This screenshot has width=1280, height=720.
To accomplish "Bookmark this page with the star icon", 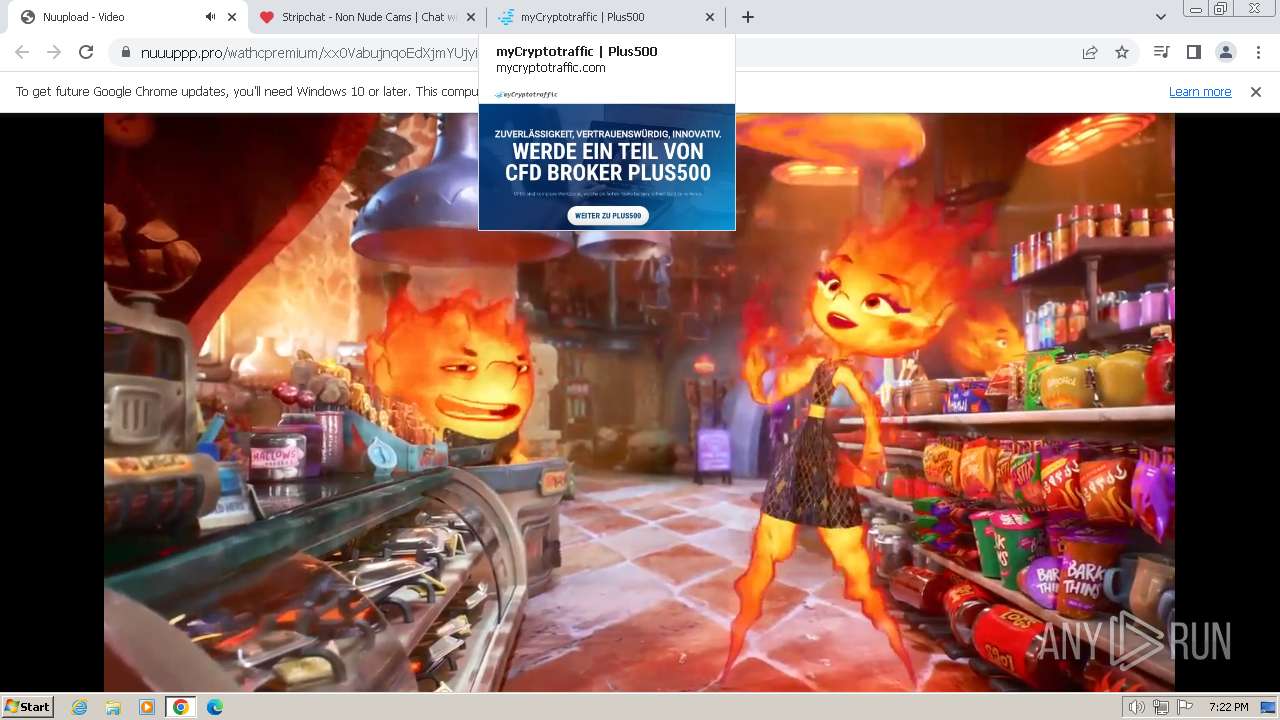I will click(x=1122, y=52).
